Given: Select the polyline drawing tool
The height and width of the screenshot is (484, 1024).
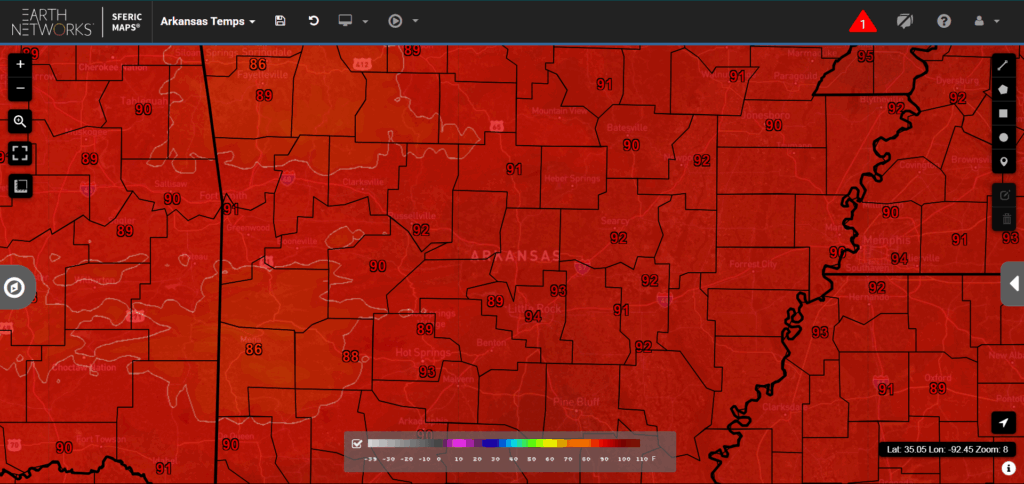Looking at the screenshot, I should pyautogui.click(x=1004, y=65).
